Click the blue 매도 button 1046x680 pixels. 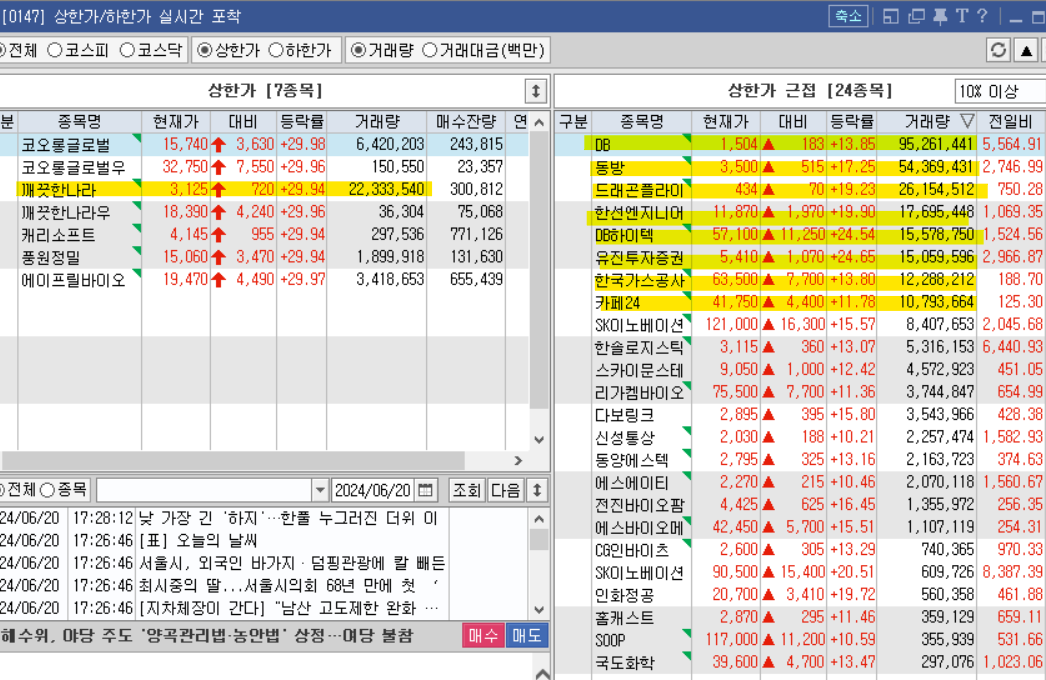pos(527,635)
